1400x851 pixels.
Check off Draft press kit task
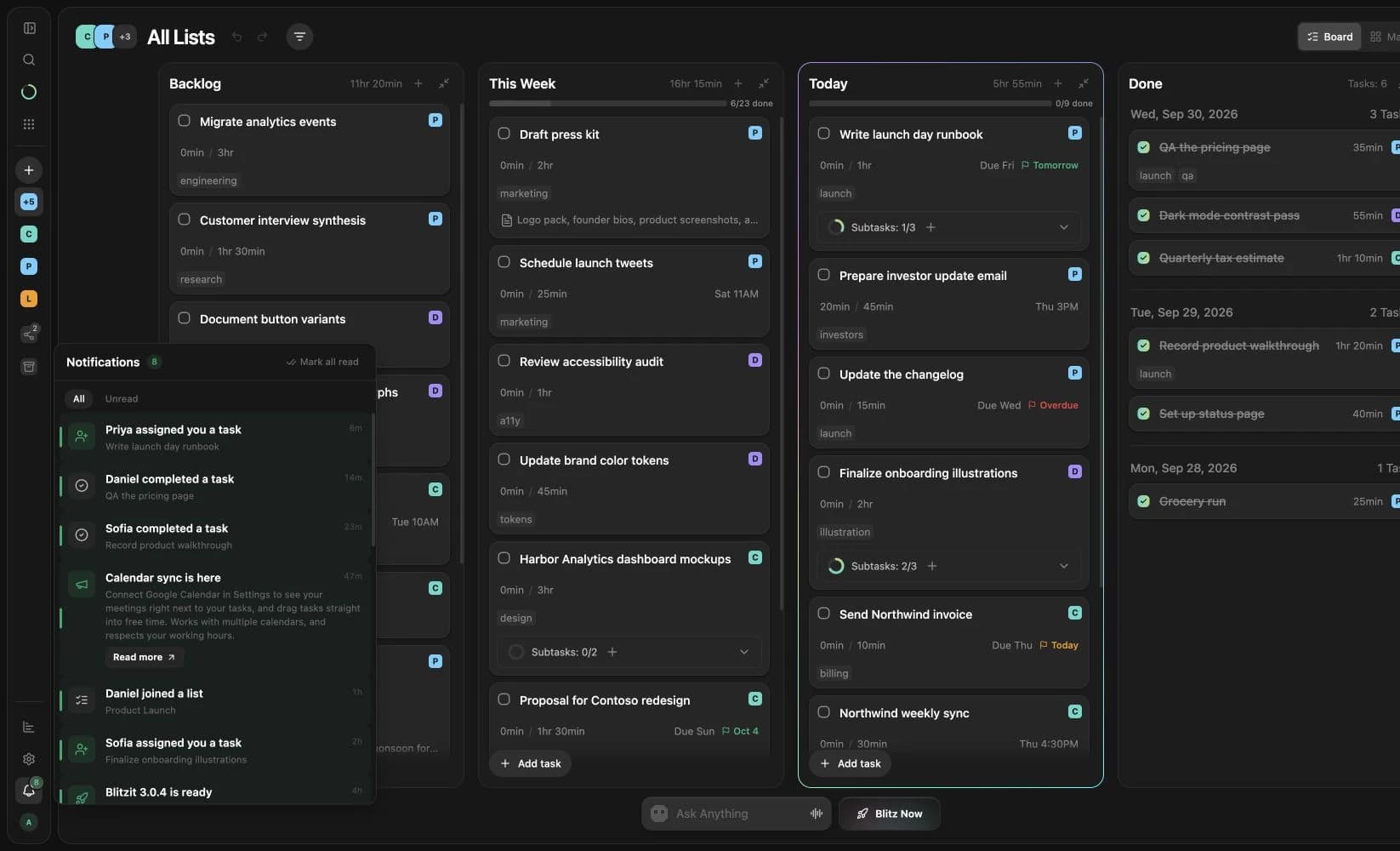(504, 134)
